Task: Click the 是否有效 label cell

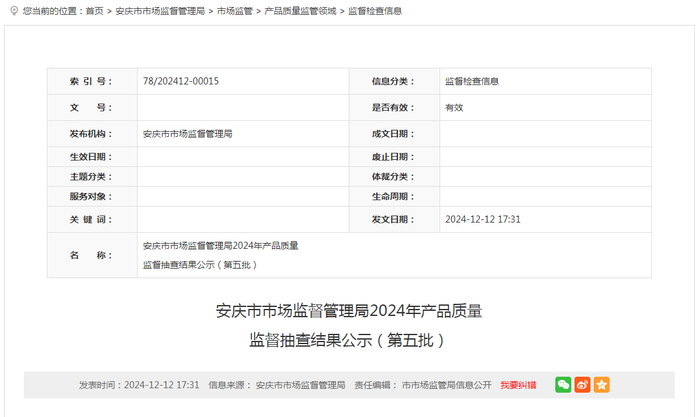Action: coord(395,108)
